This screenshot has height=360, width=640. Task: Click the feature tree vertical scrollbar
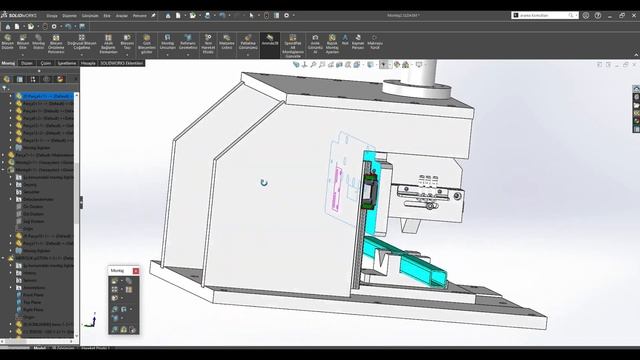coord(76,216)
